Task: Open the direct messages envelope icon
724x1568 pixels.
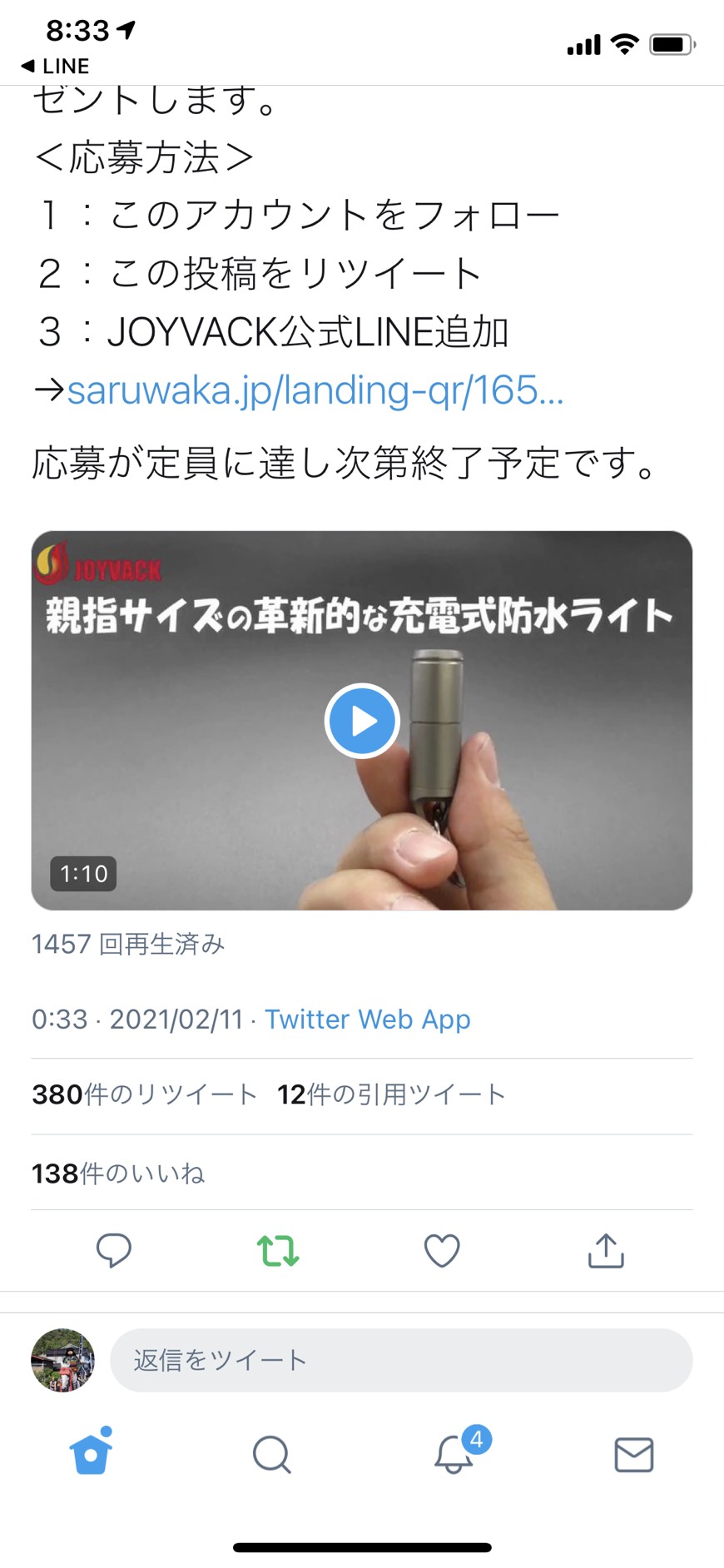Action: (x=634, y=1455)
